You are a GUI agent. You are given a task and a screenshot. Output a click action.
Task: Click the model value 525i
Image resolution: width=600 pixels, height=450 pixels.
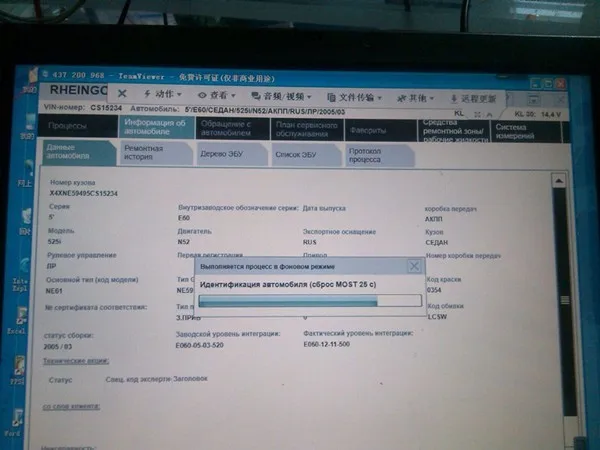point(54,241)
